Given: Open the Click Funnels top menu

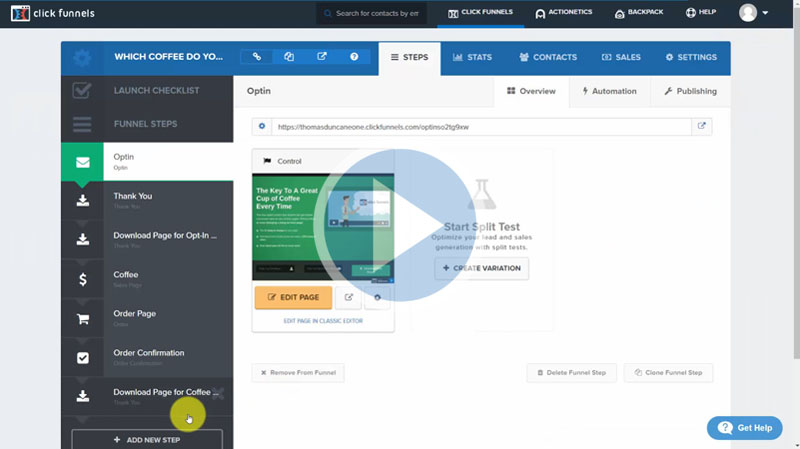Looking at the screenshot, I should 480,13.
